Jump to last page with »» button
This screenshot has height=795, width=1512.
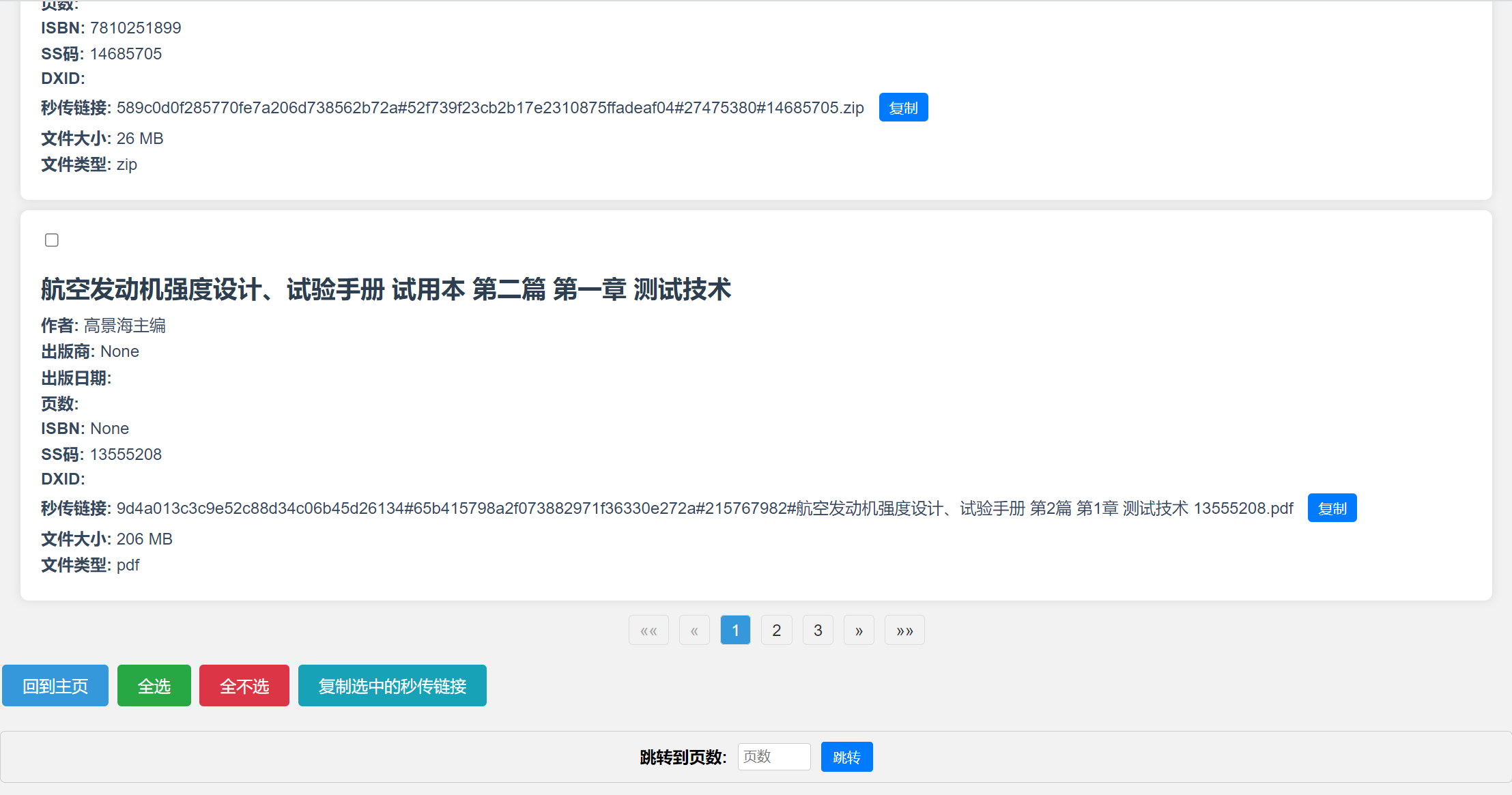coord(904,631)
